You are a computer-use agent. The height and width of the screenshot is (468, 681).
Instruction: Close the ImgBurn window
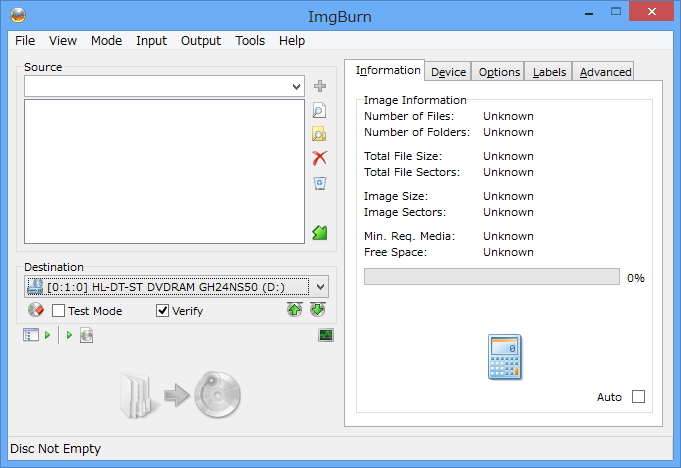point(651,12)
